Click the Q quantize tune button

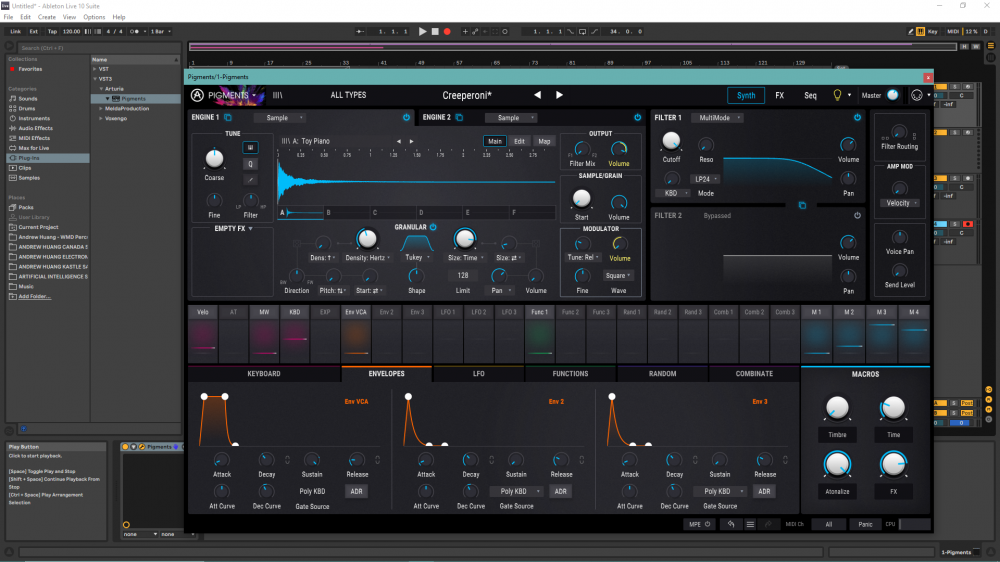tap(250, 164)
